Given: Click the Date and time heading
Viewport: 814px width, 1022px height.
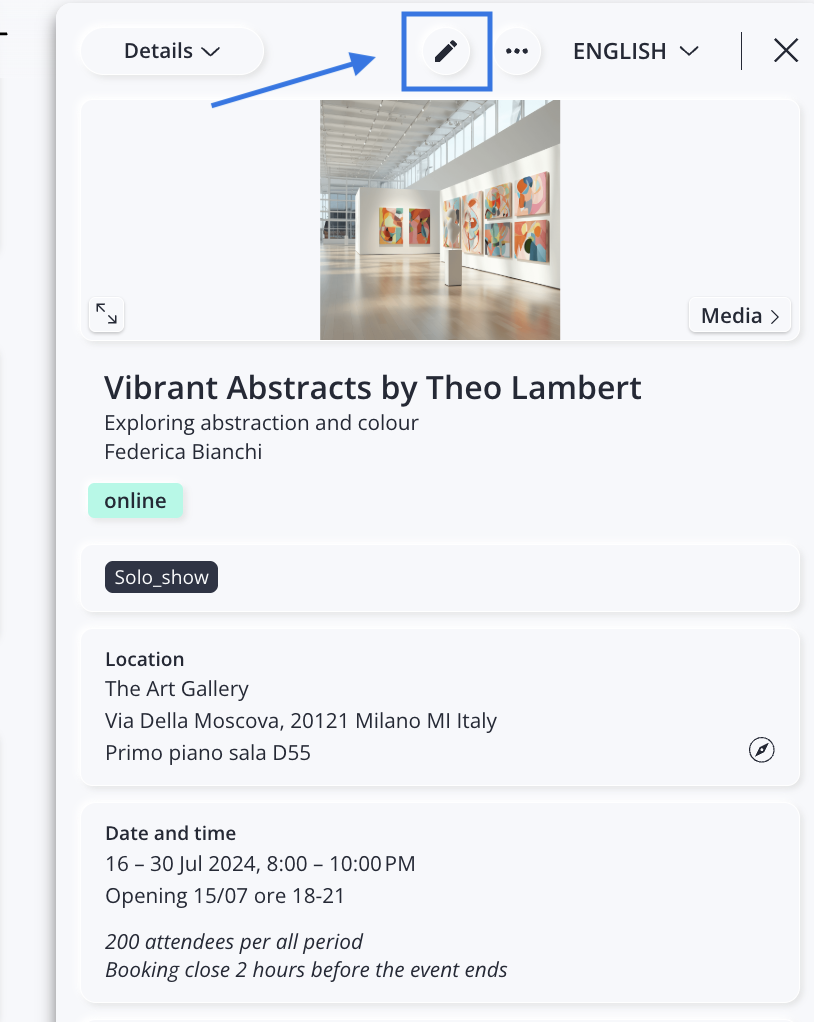Looking at the screenshot, I should coord(171,833).
